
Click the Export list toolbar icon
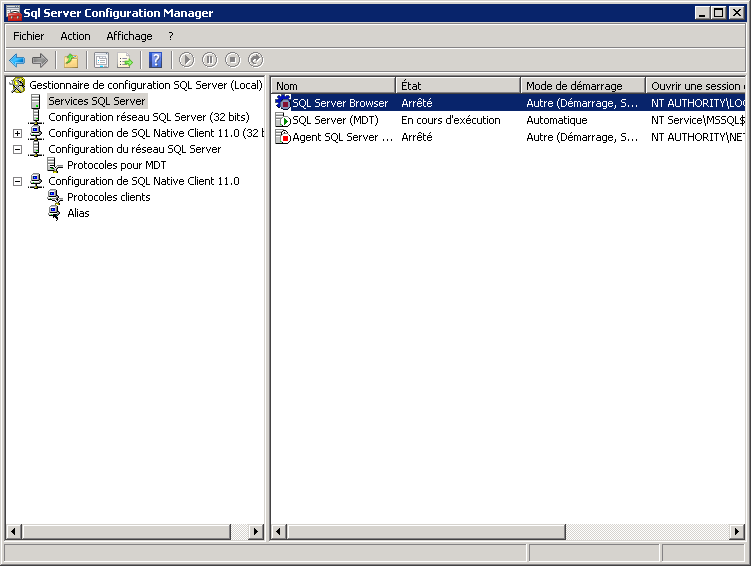(x=125, y=60)
